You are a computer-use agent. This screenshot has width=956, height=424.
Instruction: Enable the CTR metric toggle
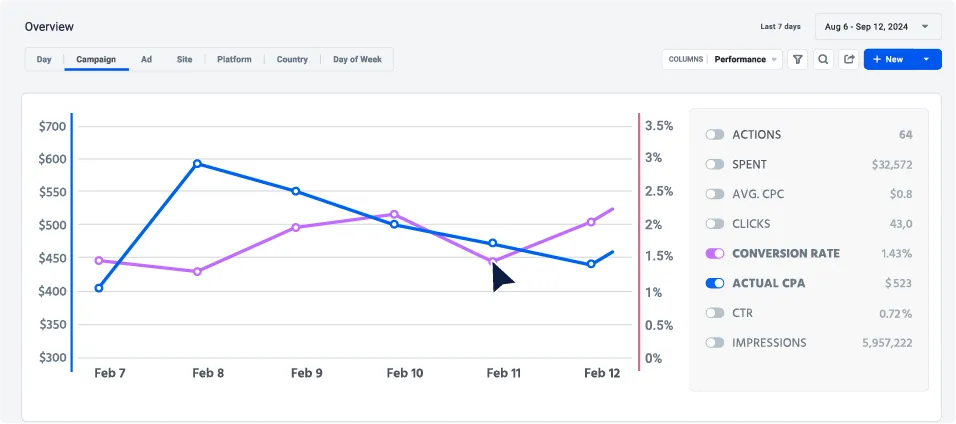714,313
